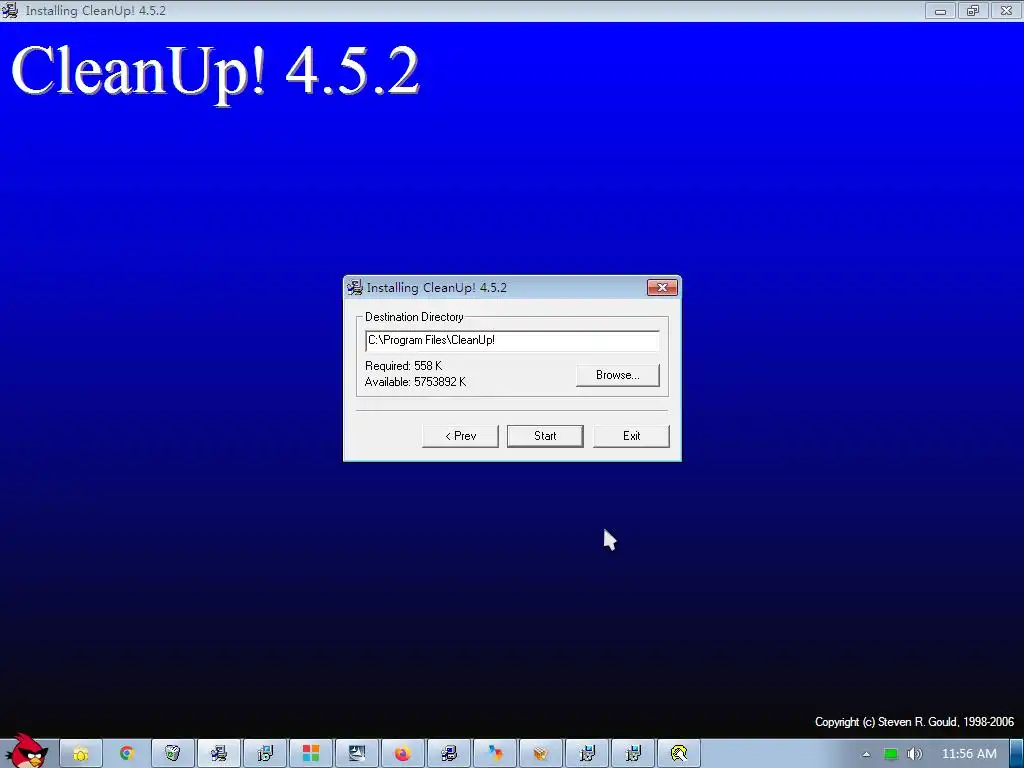Open the Angry Birds styled Start menu
The height and width of the screenshot is (768, 1024).
tap(29, 751)
